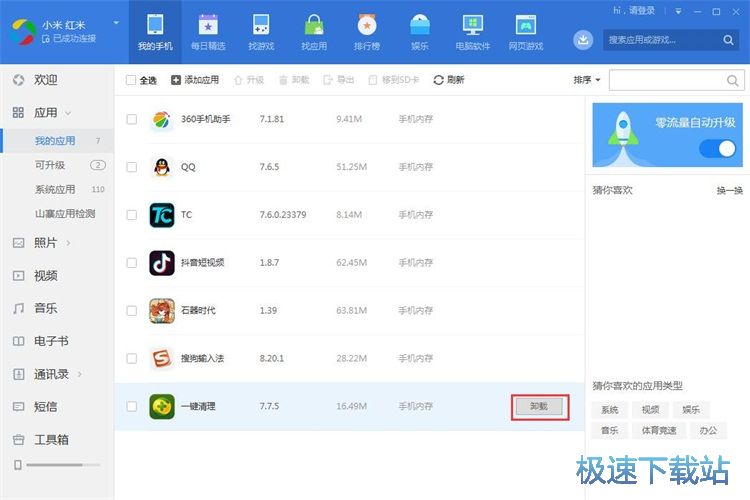Open 排行榜 medal icon
750x500 pixels.
coord(367,24)
